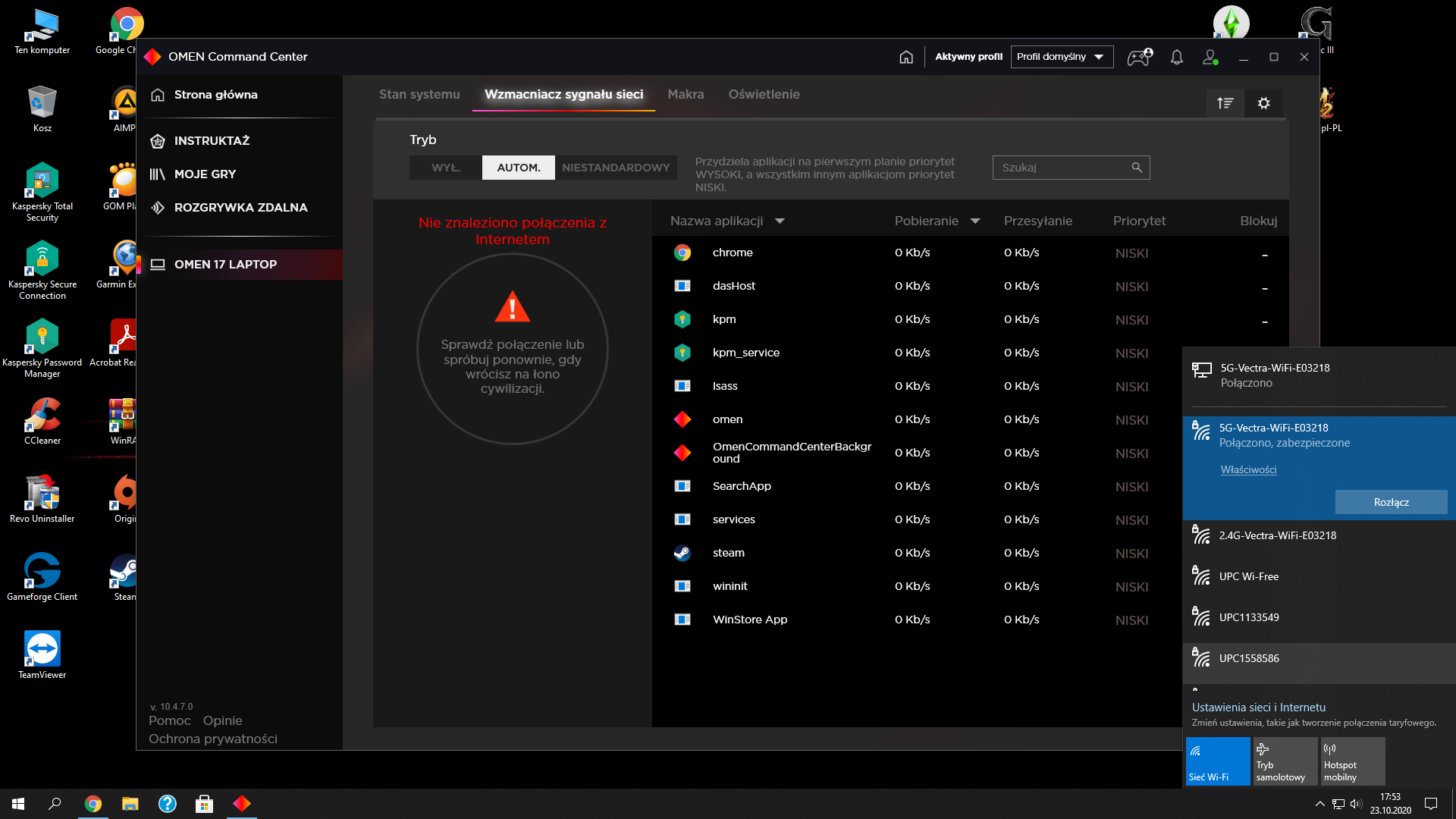Screen dimensions: 1456x819
Task: Set mode to WYŁ.
Action: click(446, 168)
